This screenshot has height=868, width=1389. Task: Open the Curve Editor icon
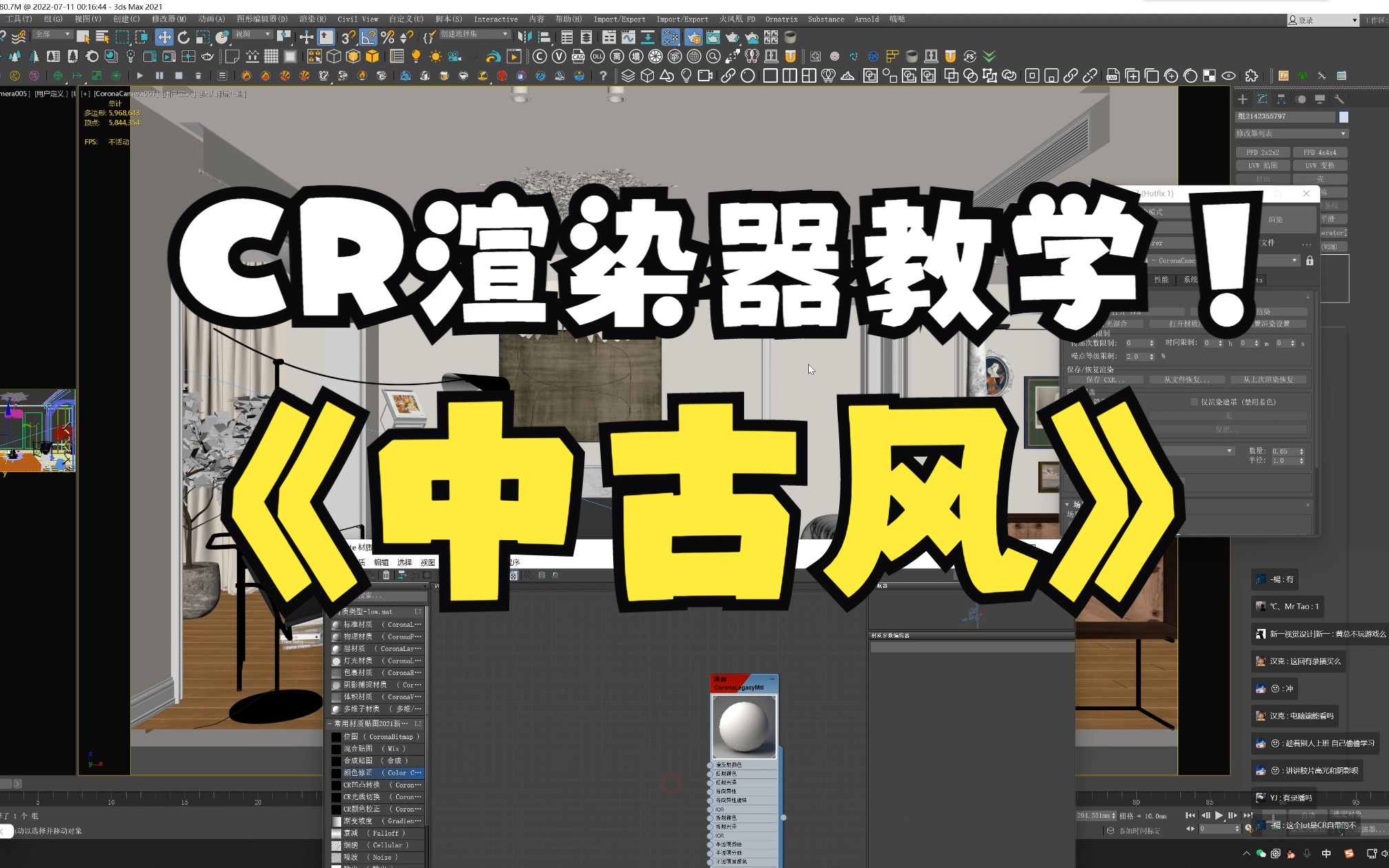(x=628, y=37)
